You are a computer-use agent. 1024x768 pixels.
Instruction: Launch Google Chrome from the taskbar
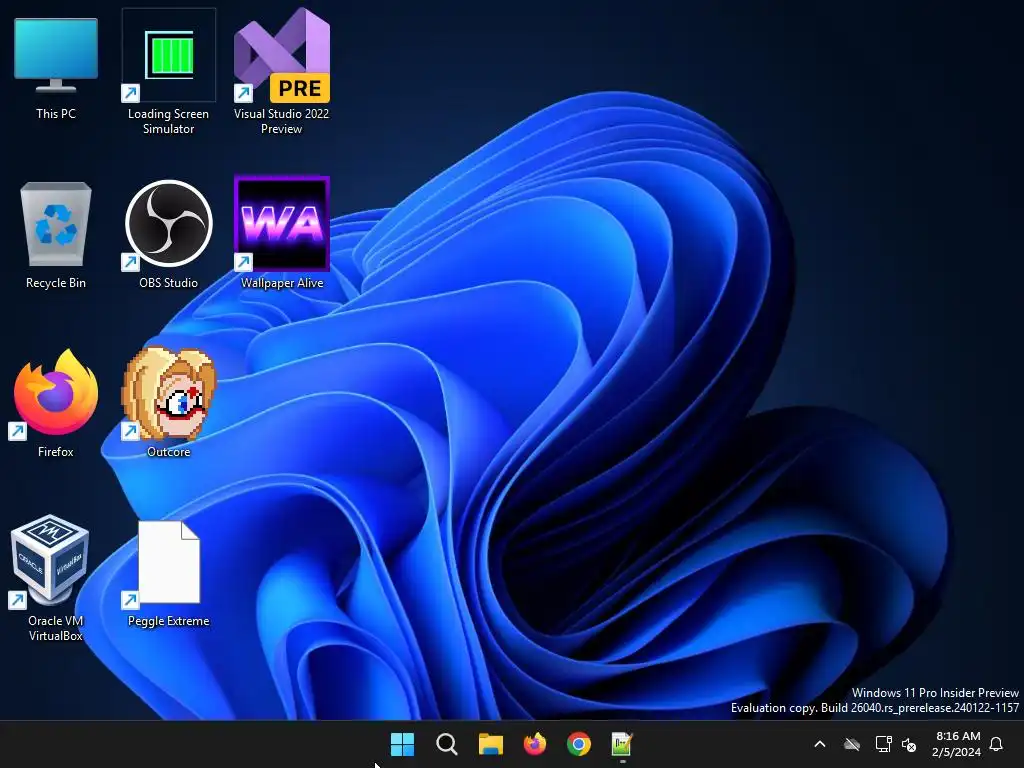point(579,744)
